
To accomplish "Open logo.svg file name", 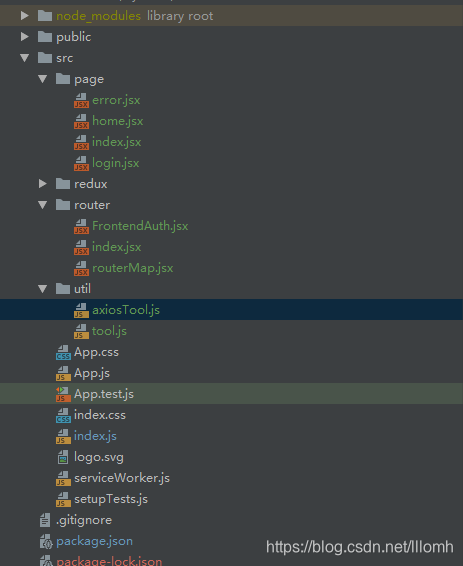I will click(x=99, y=457).
